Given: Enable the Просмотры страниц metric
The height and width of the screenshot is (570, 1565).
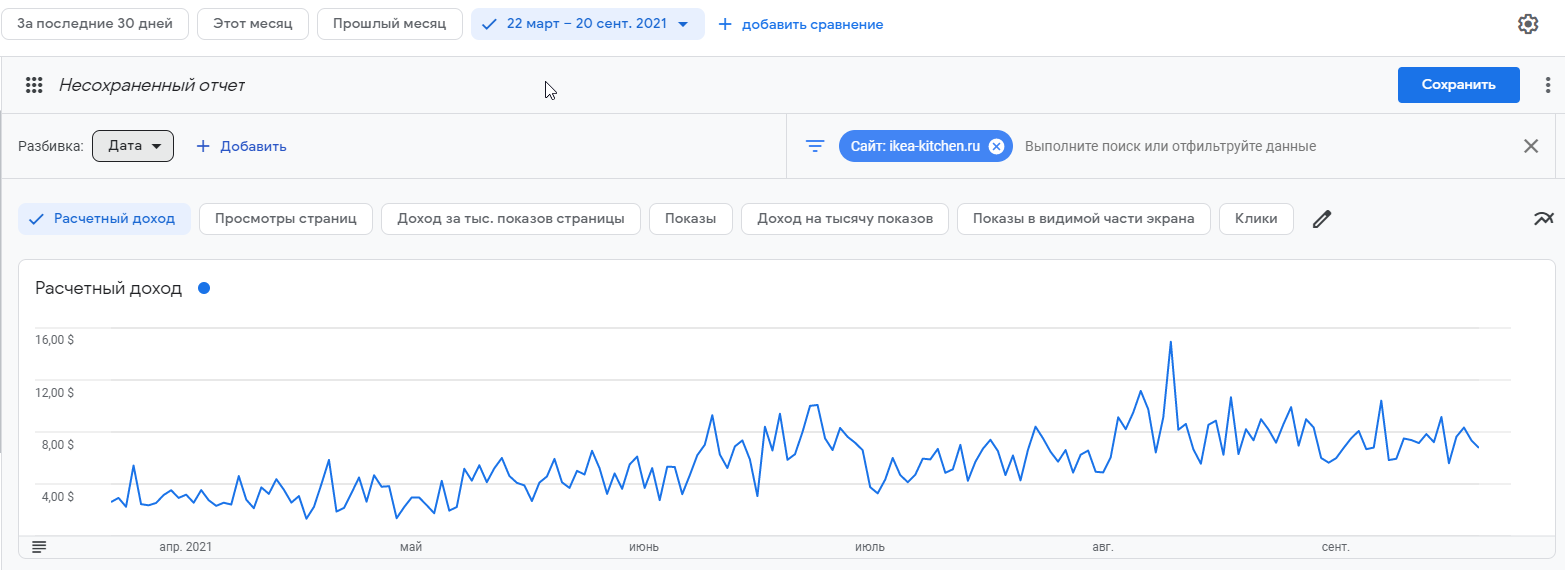Looking at the screenshot, I should [x=286, y=219].
